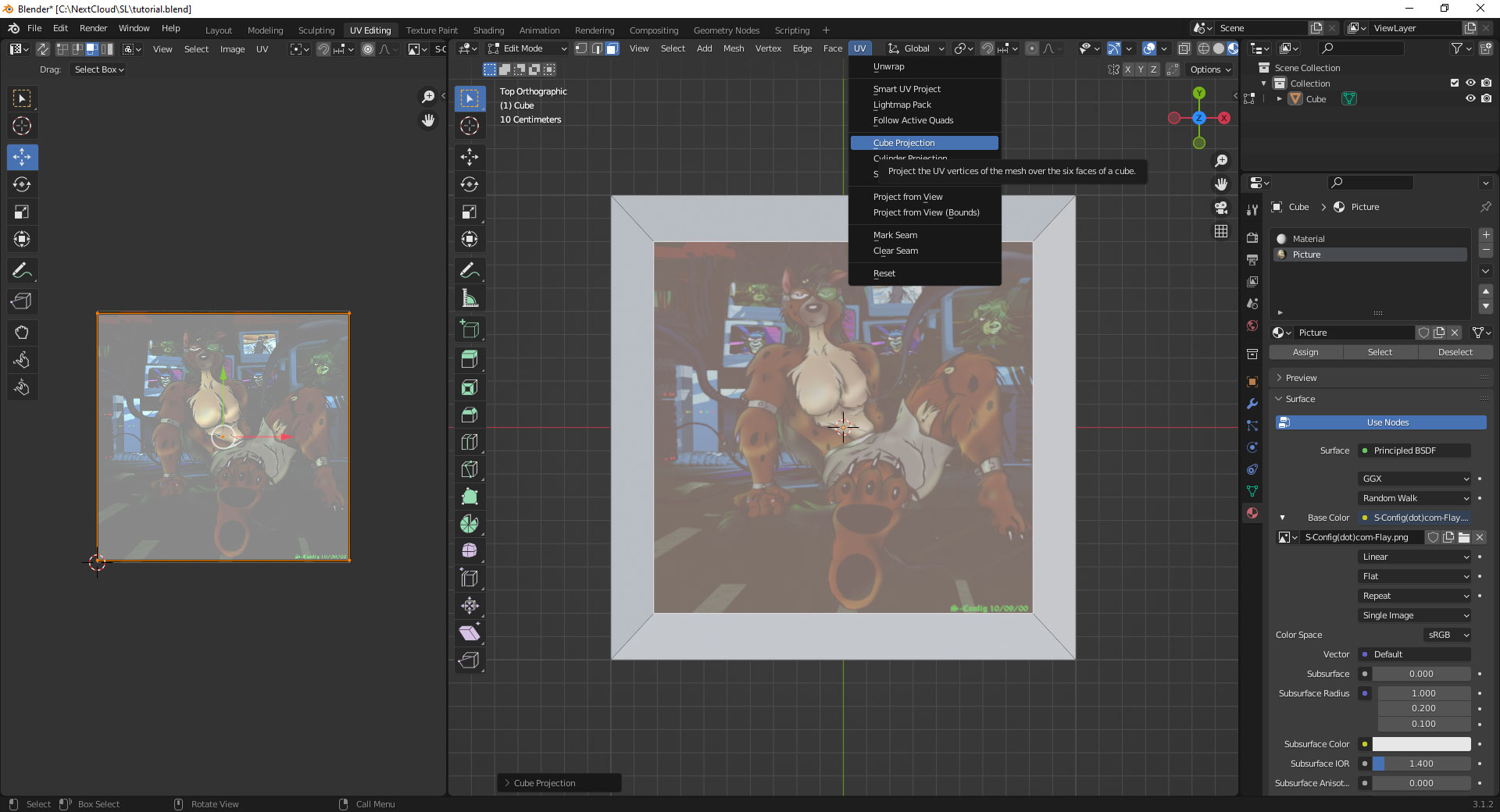1500x812 pixels.
Task: Expand the Cube Projection operator panel
Action: pyautogui.click(x=559, y=783)
